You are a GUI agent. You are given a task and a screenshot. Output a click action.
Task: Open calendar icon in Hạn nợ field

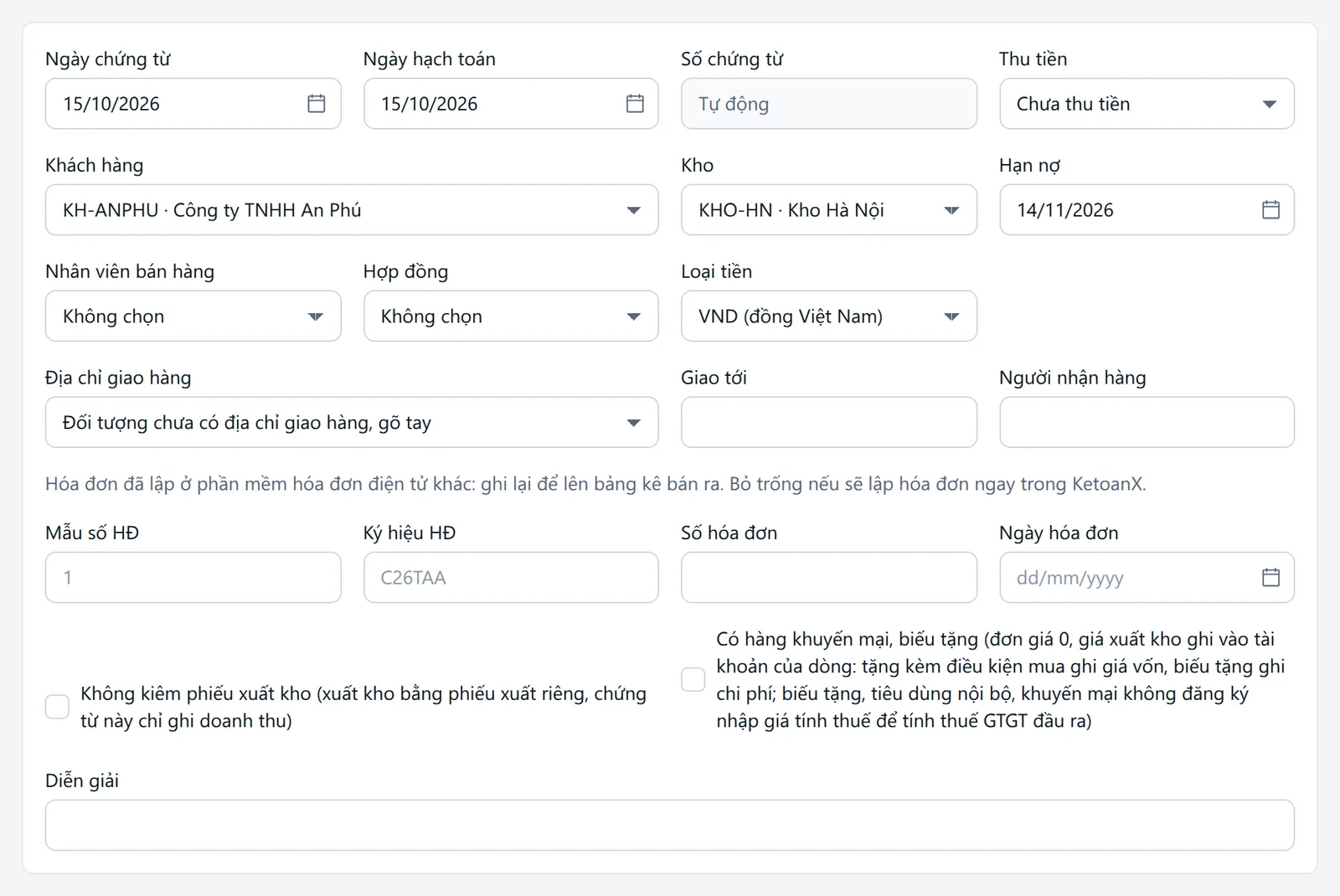[1270, 210]
